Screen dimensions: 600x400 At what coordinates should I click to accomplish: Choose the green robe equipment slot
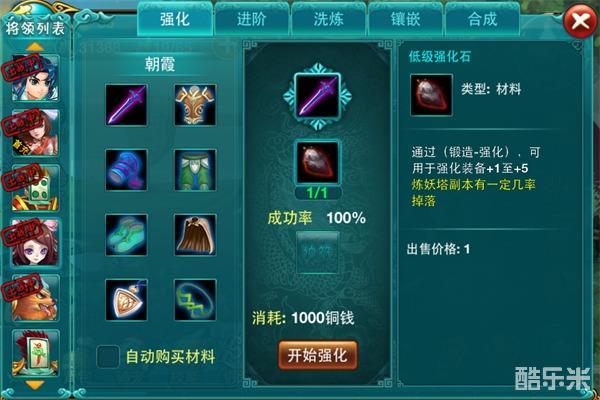pos(195,170)
